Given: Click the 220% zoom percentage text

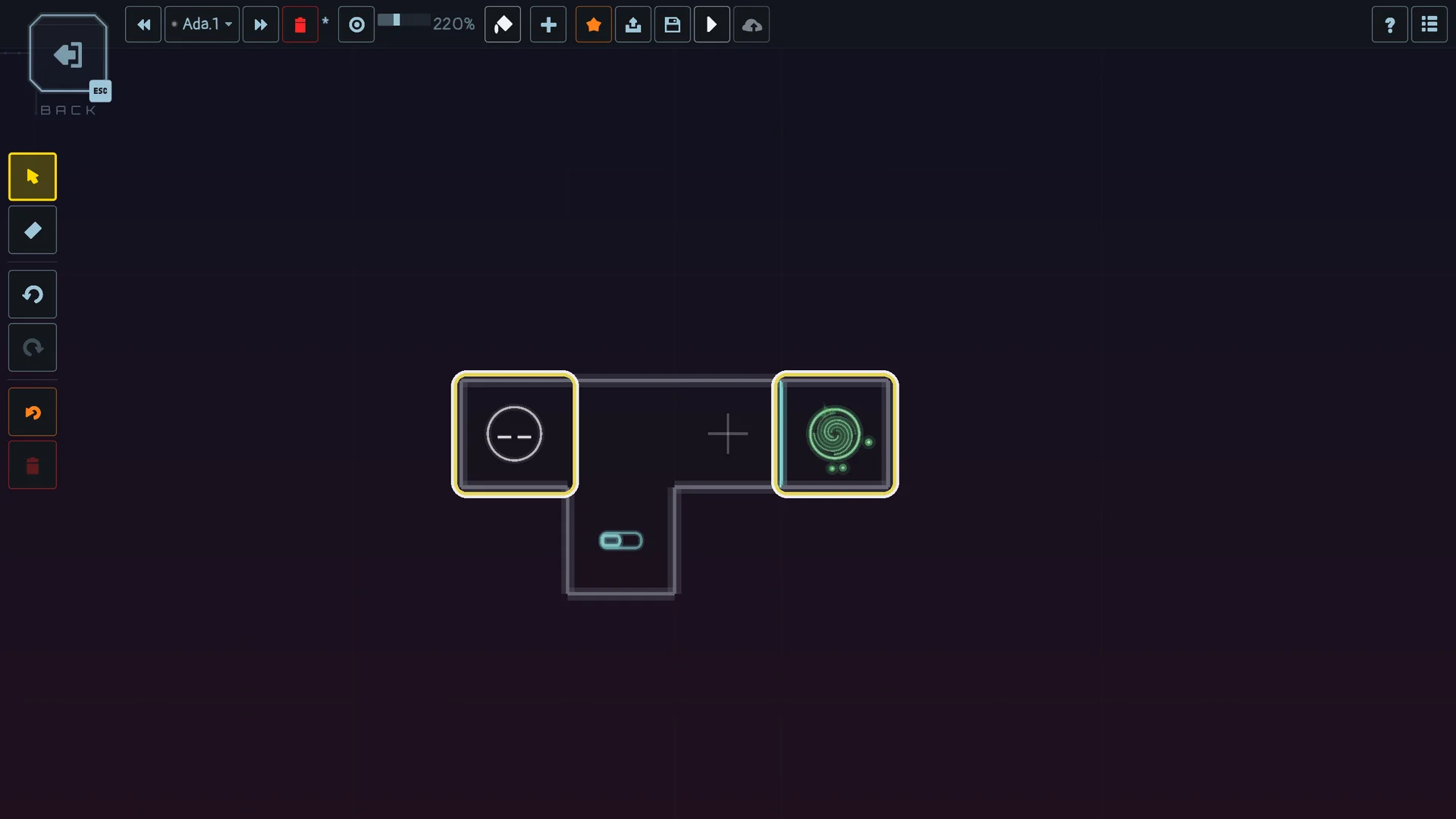Looking at the screenshot, I should [x=453, y=24].
